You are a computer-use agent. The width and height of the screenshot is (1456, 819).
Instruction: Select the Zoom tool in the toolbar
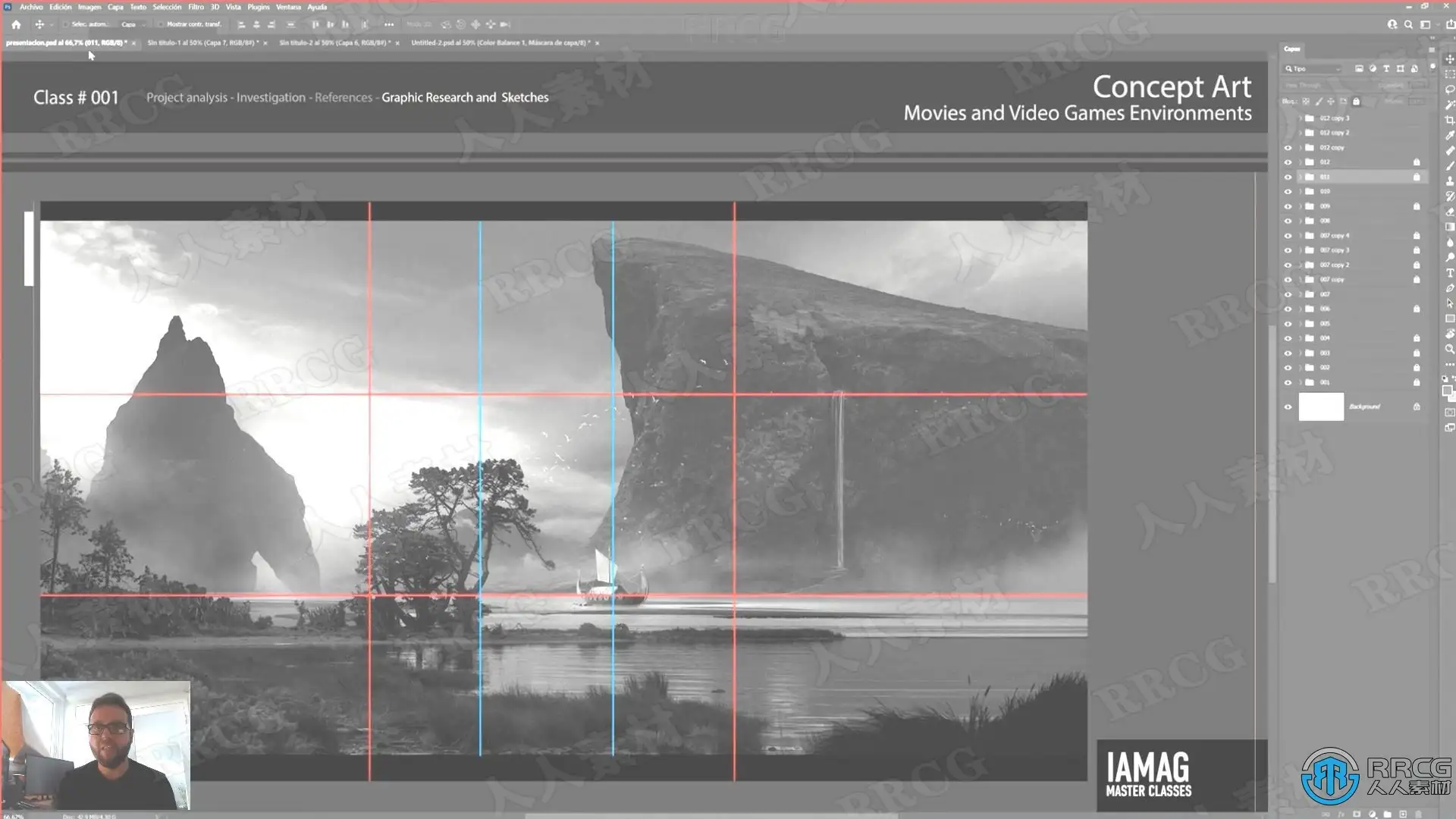click(x=1450, y=349)
